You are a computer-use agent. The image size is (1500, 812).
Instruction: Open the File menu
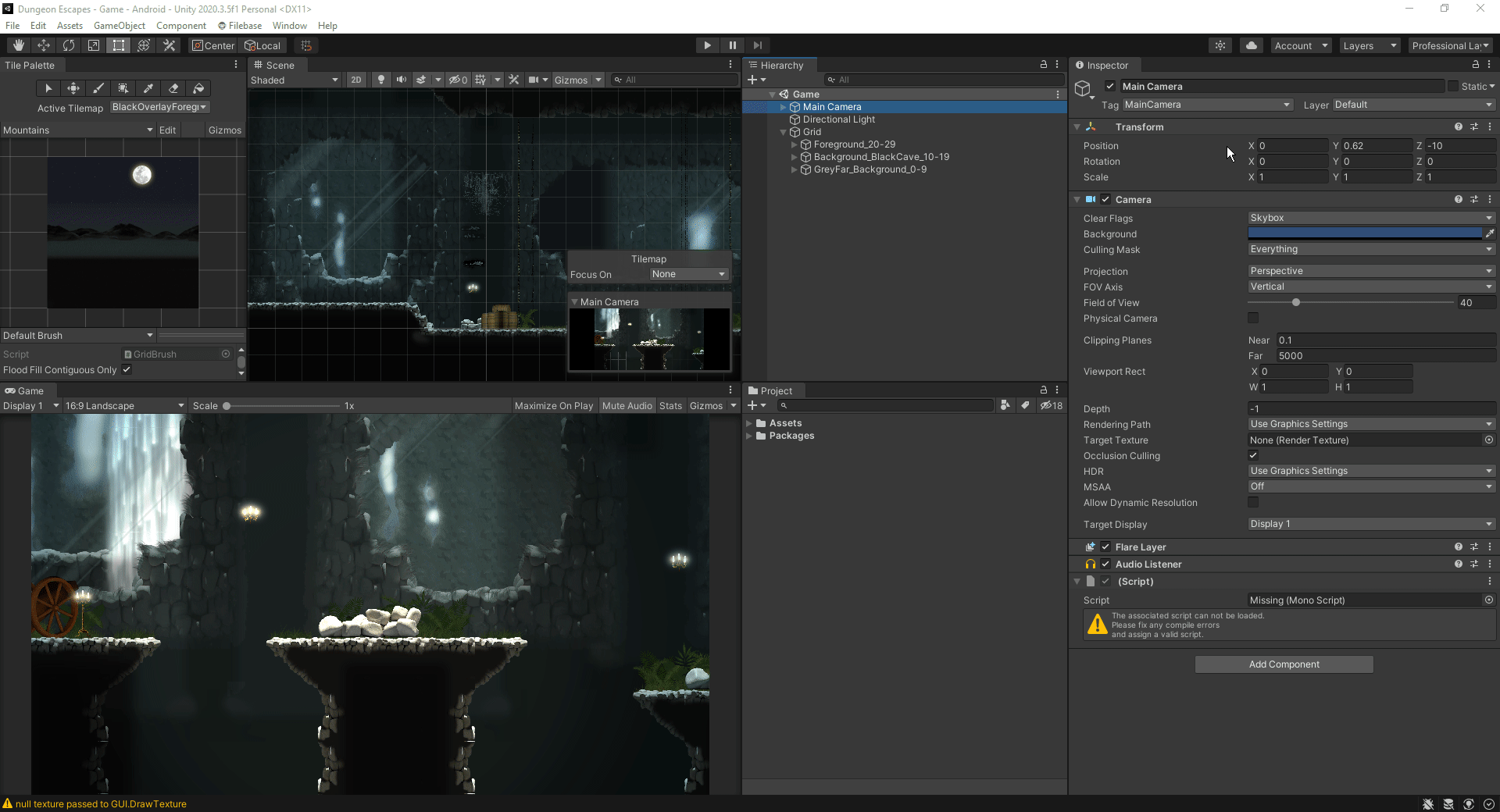coord(12,26)
